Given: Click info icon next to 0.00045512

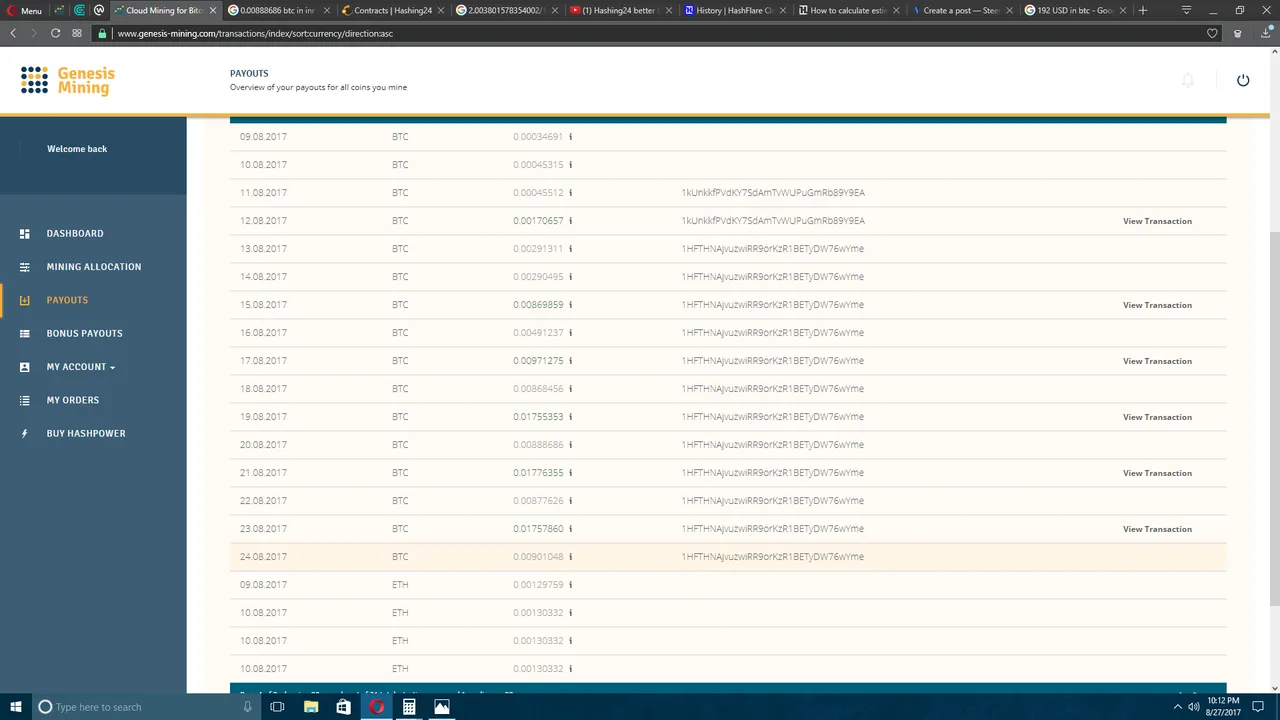Looking at the screenshot, I should pyautogui.click(x=571, y=193).
